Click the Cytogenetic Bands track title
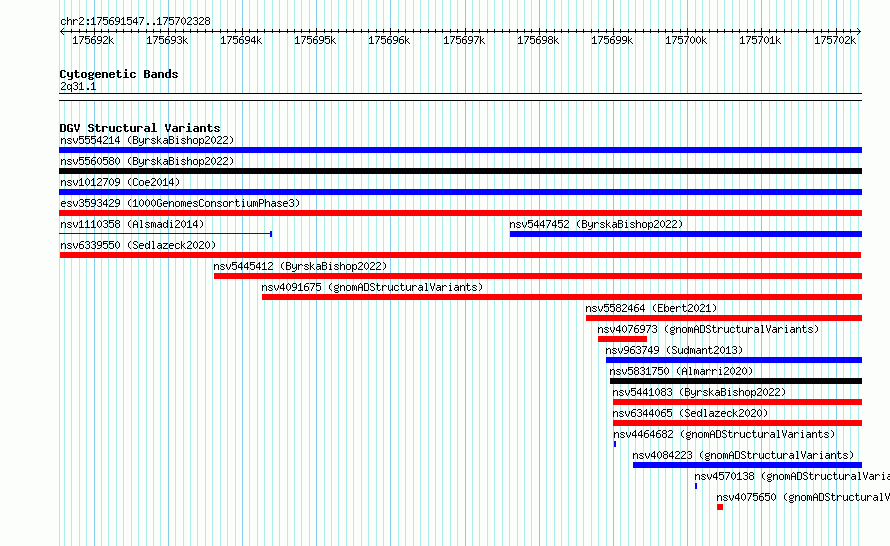Image resolution: width=890 pixels, height=546 pixels. (119, 74)
